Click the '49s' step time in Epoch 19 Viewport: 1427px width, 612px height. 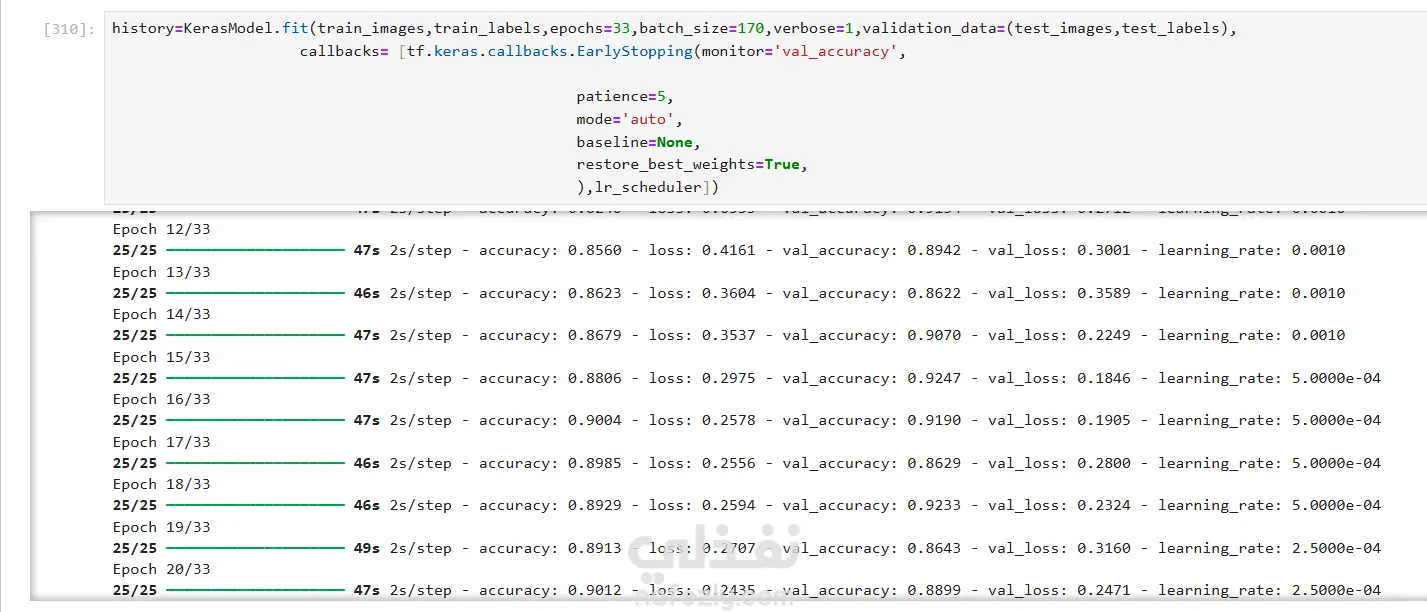tap(367, 548)
